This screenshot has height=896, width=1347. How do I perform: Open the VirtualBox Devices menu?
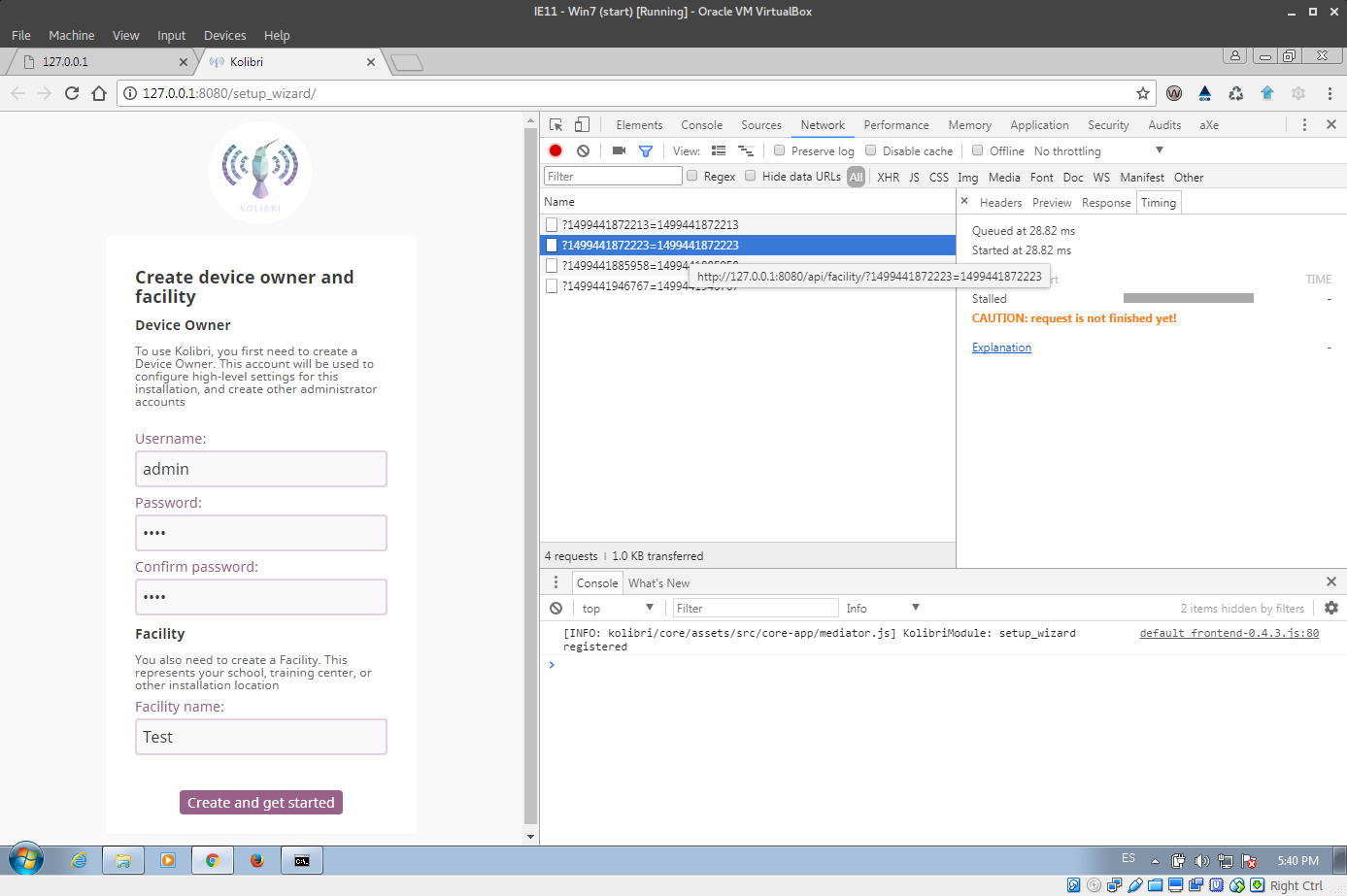[224, 35]
